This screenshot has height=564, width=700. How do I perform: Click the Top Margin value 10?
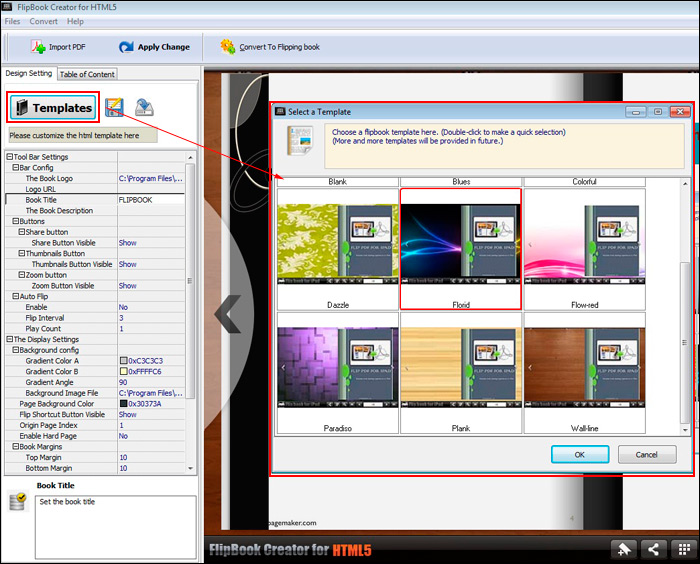click(123, 457)
